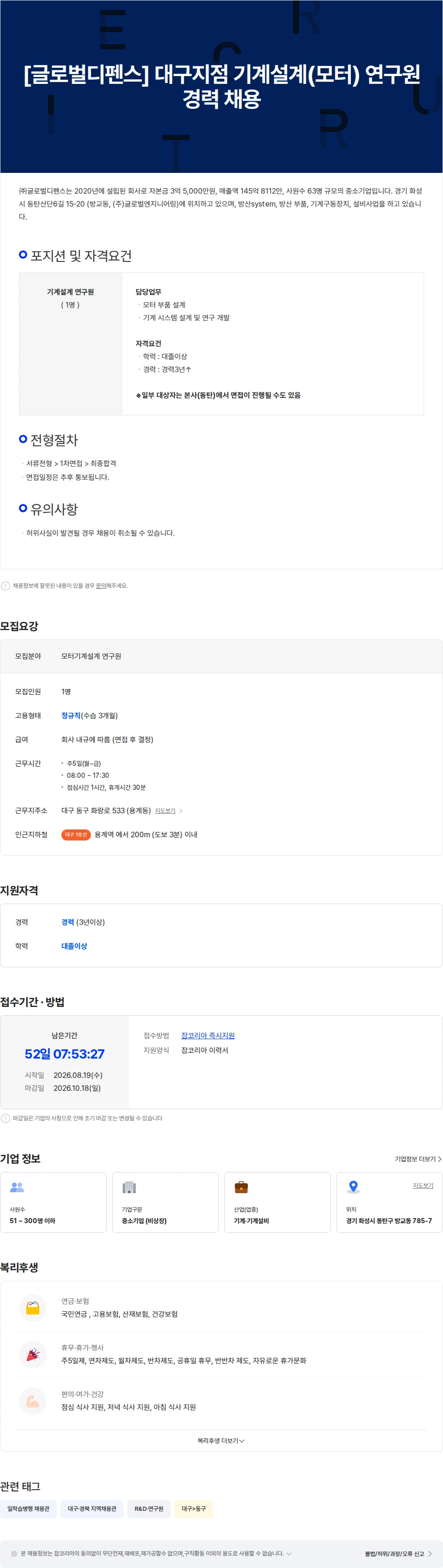
Task: Click the 모터기계설계 연구원 field text
Action: 91,656
